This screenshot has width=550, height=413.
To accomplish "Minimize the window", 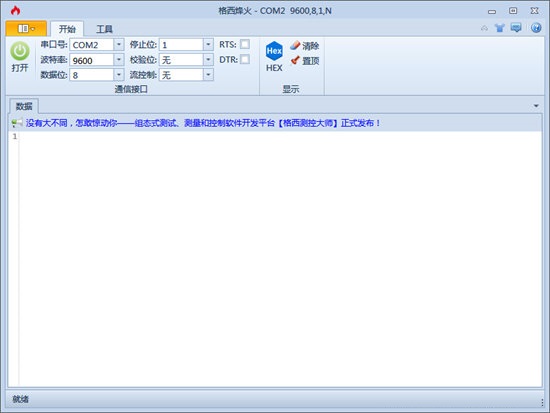I will tap(492, 11).
